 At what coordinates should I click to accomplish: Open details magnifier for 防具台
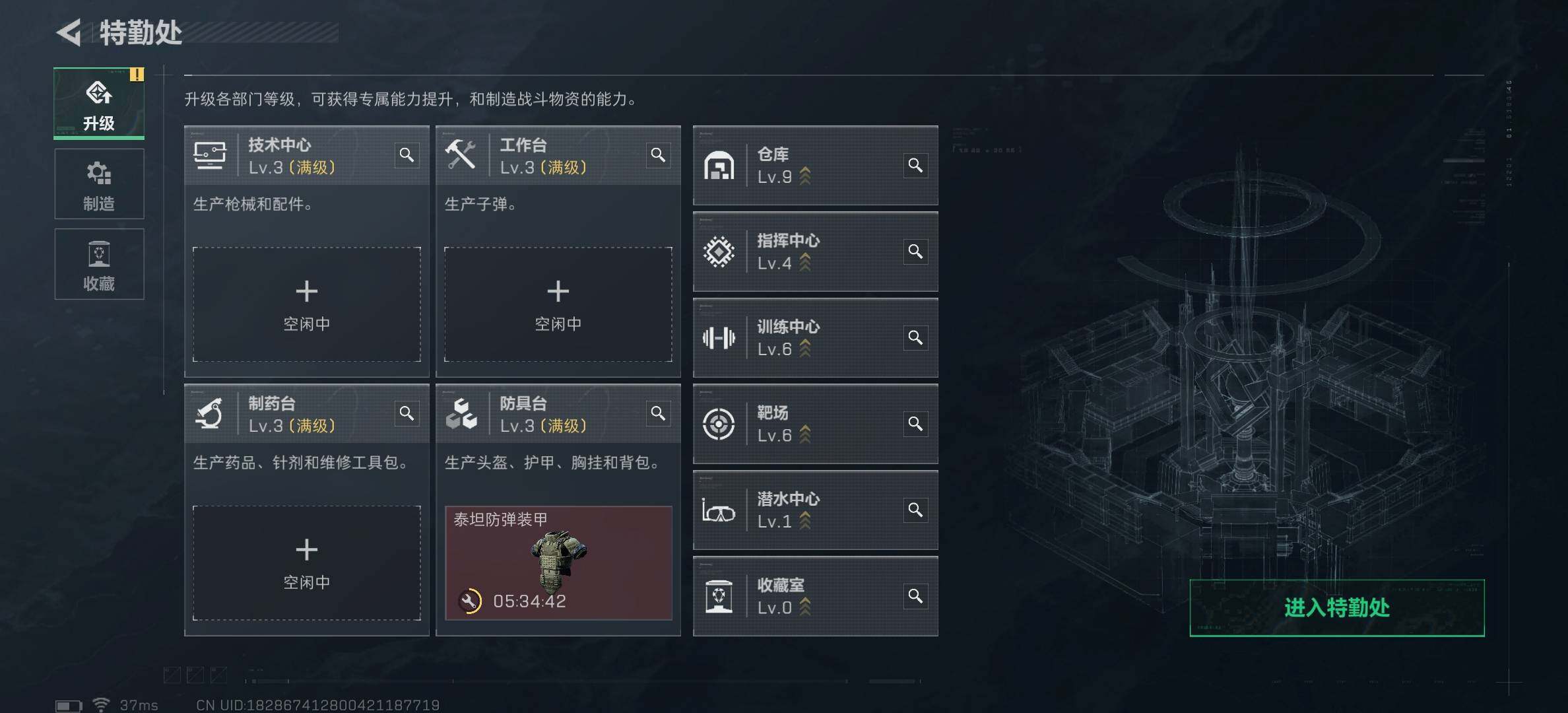(658, 413)
